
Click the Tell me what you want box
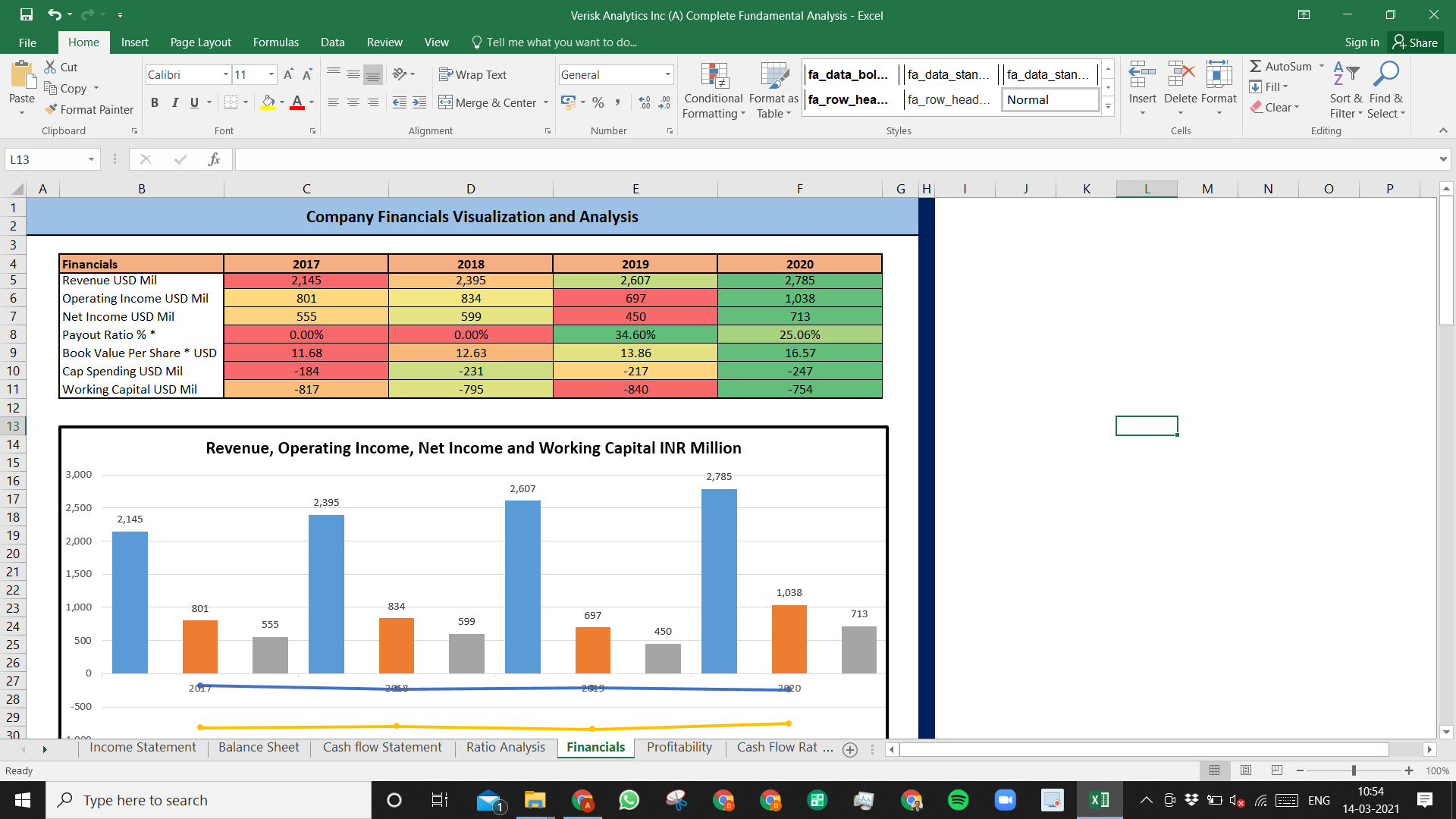tap(554, 42)
